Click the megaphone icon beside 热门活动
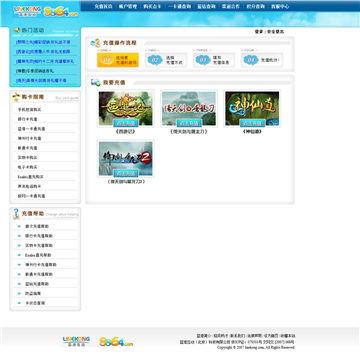Screen dimensions: 360x360 [17, 30]
